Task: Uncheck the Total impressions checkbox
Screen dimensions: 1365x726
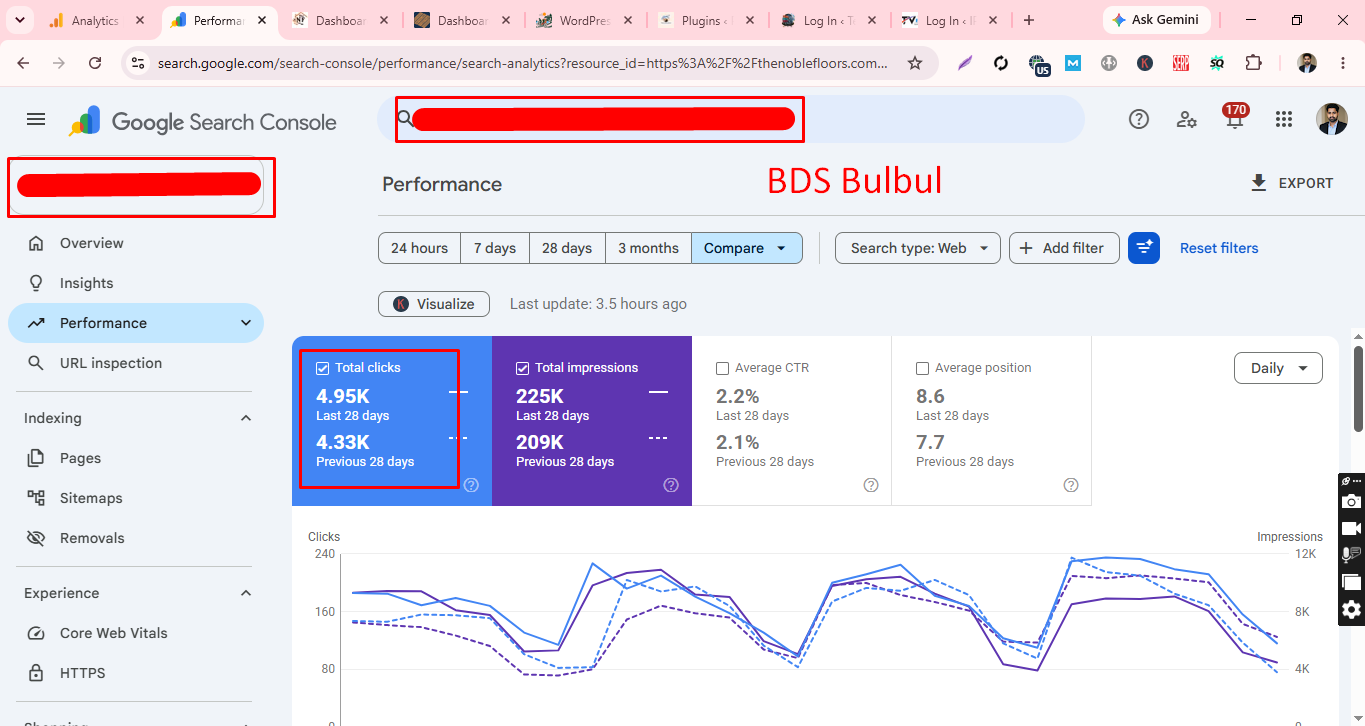Action: (522, 368)
